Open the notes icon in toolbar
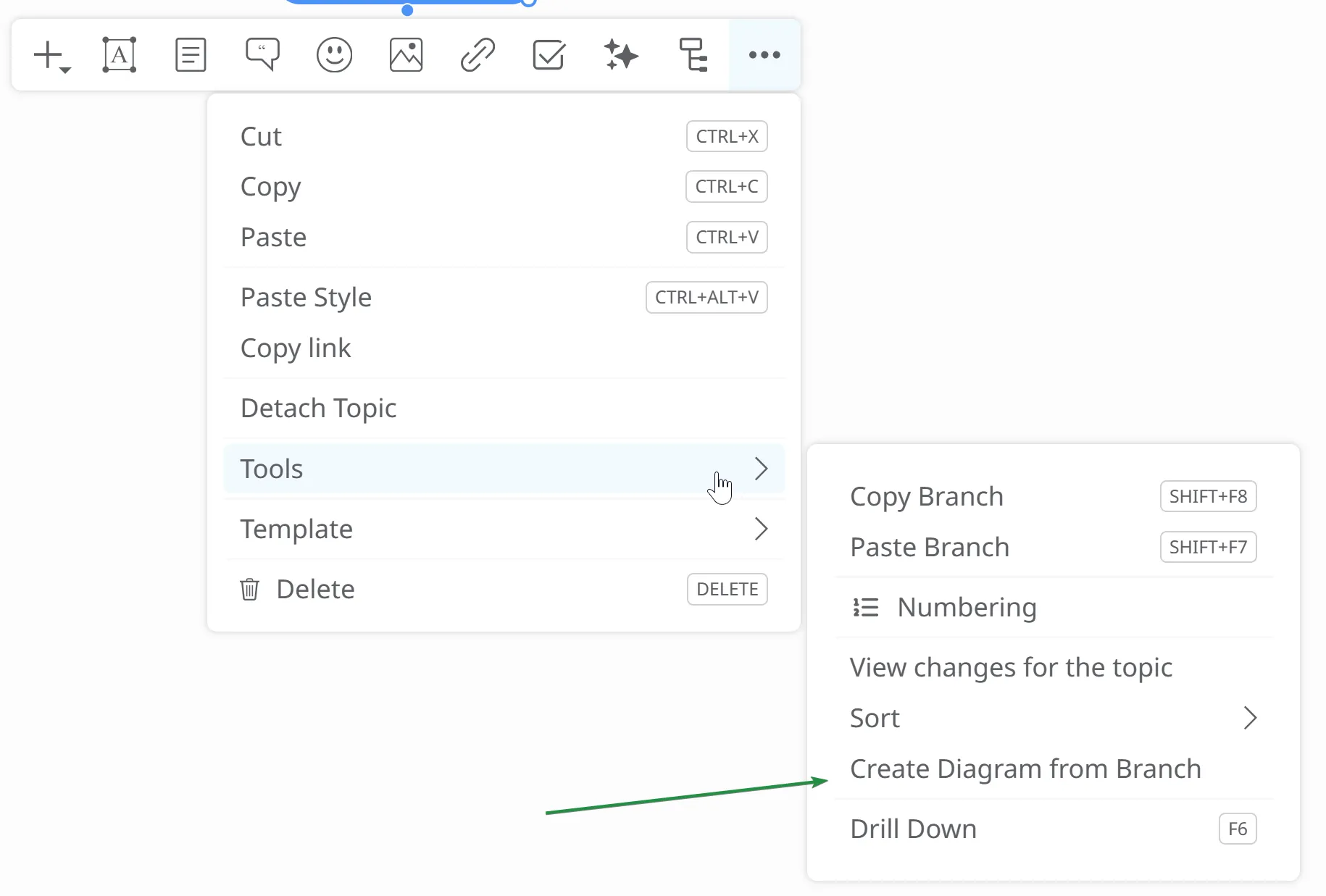Image resolution: width=1326 pixels, height=896 pixels. tap(191, 55)
